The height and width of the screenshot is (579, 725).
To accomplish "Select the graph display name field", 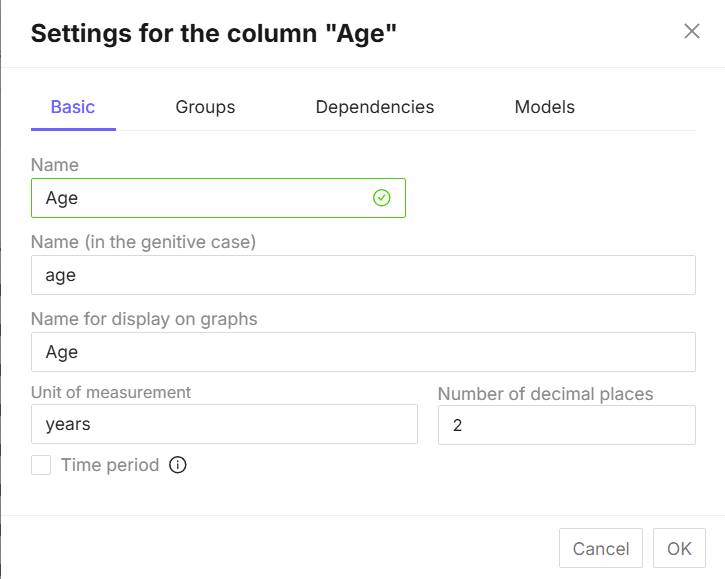I will tap(363, 352).
